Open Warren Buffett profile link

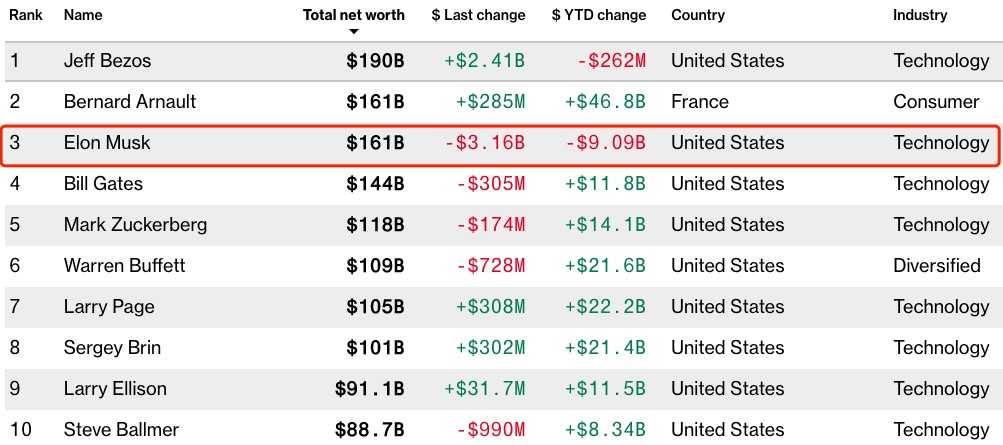pyautogui.click(x=124, y=265)
